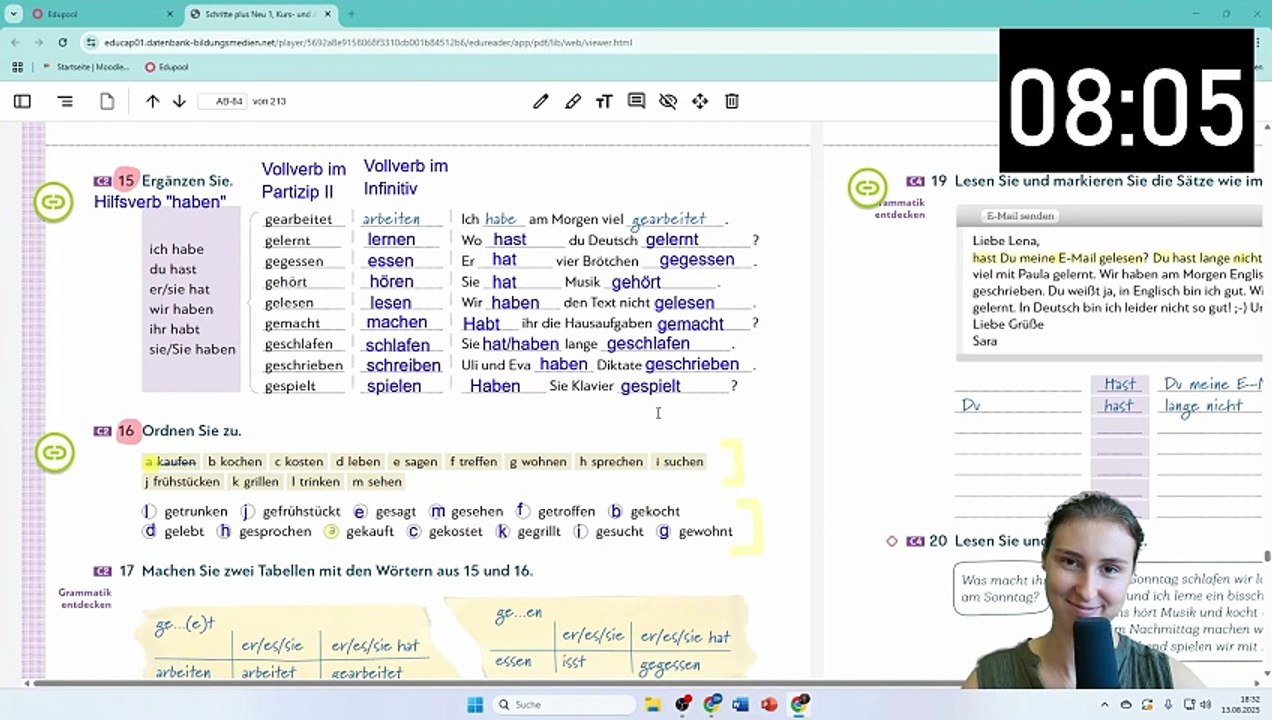
Task: Click the word 'geschlafen' in Partizip column
Action: [x=299, y=344]
